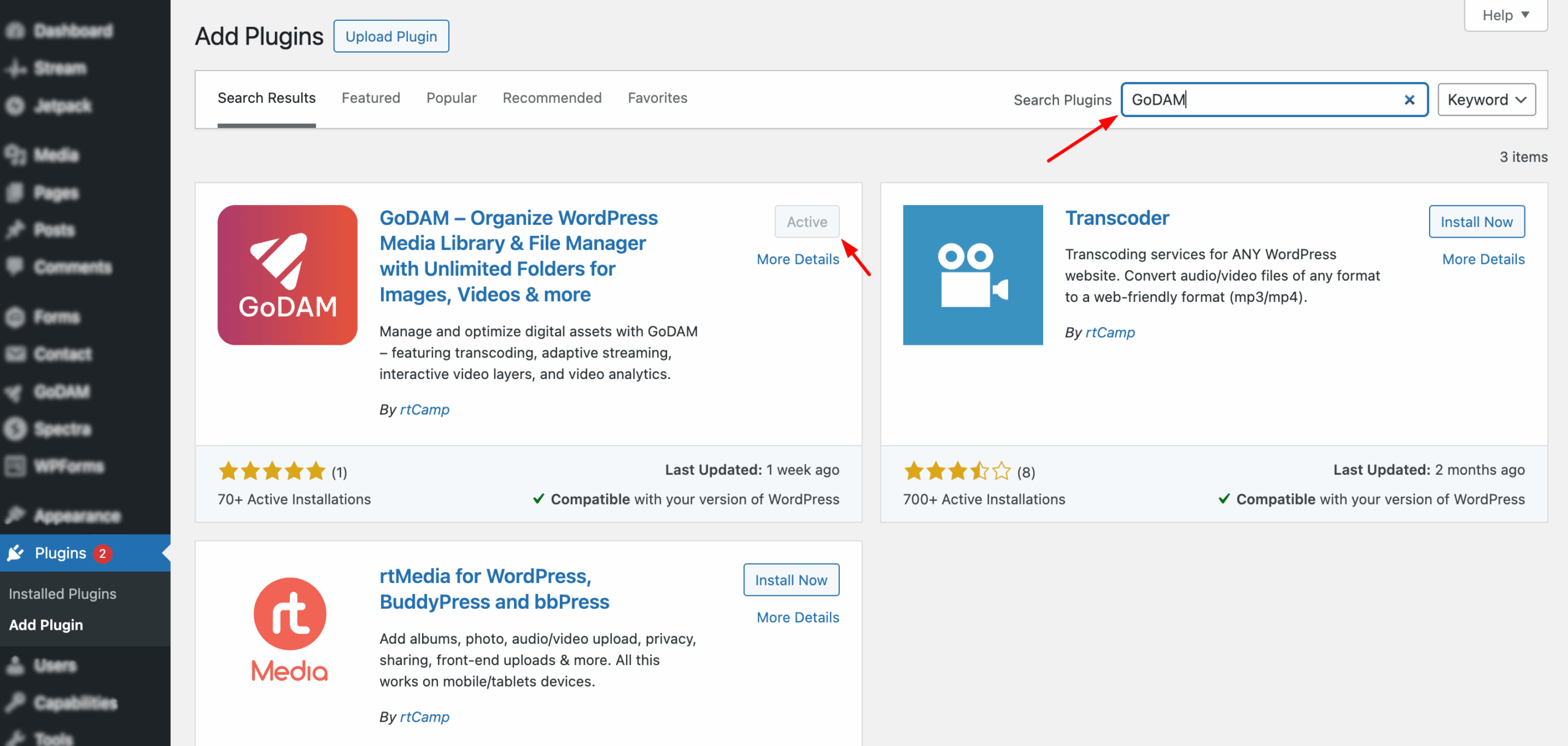Switch to the Popular tab

coord(451,98)
